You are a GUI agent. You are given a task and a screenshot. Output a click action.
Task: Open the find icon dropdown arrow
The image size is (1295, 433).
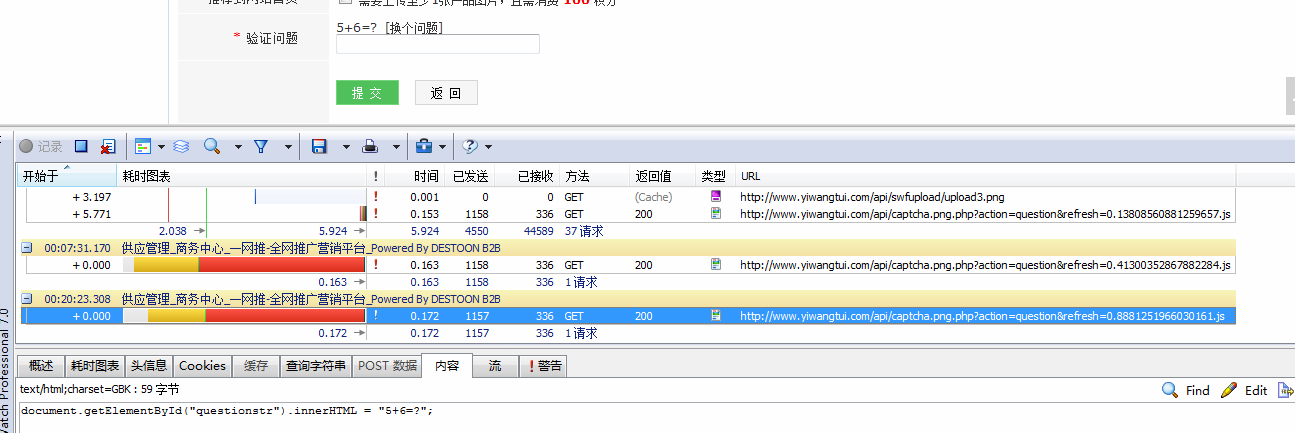pyautogui.click(x=238, y=147)
